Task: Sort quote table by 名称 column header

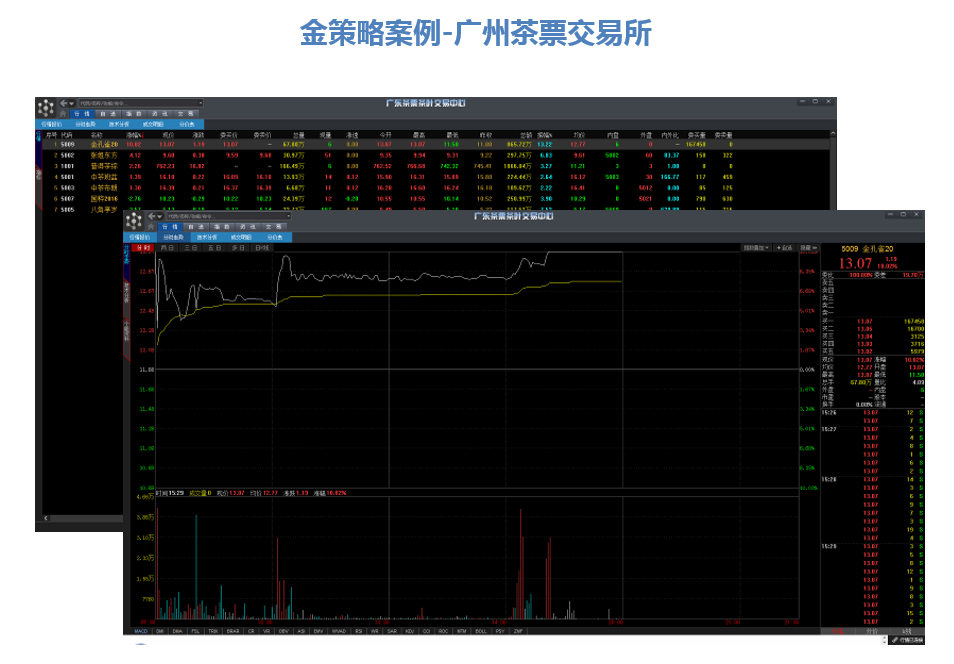Action: (x=97, y=135)
